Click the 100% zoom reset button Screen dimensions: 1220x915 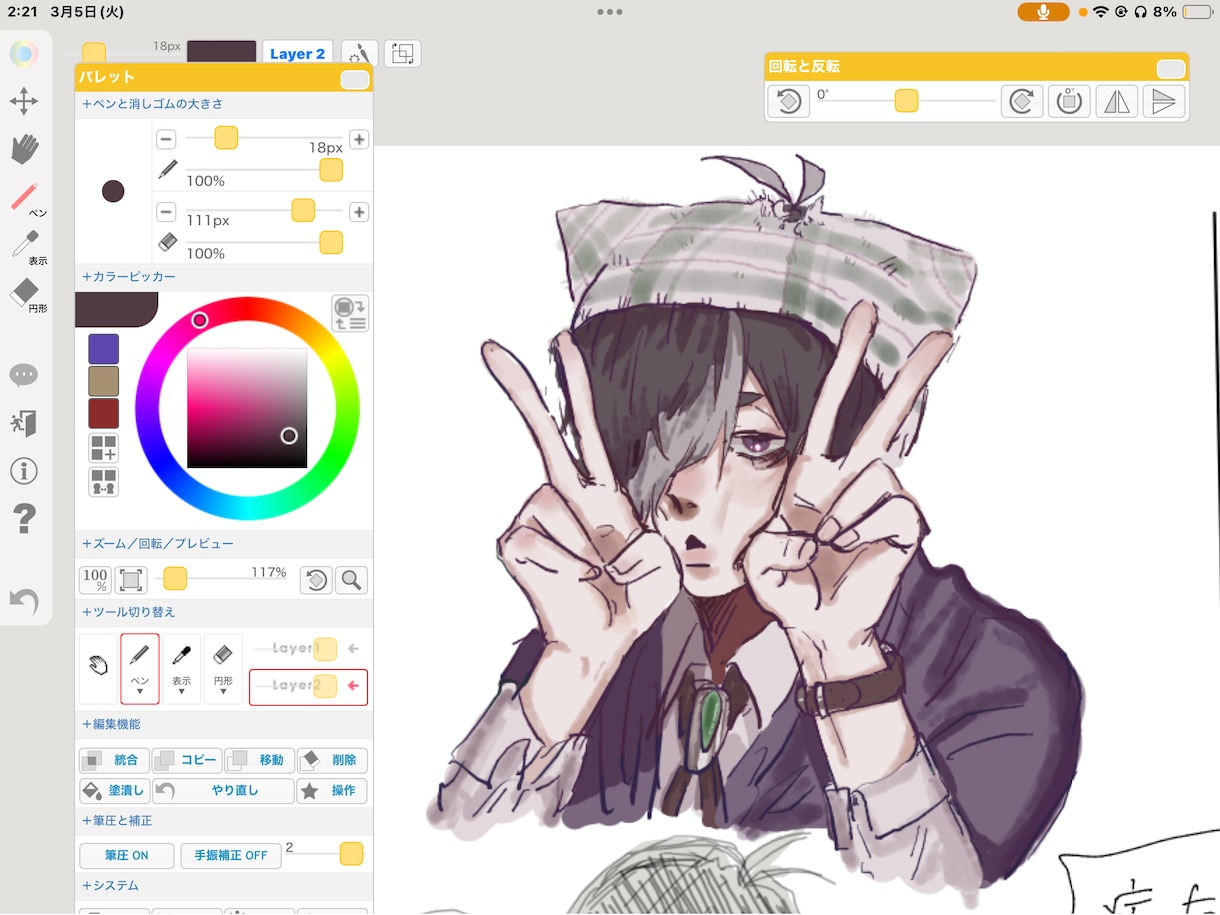point(95,580)
